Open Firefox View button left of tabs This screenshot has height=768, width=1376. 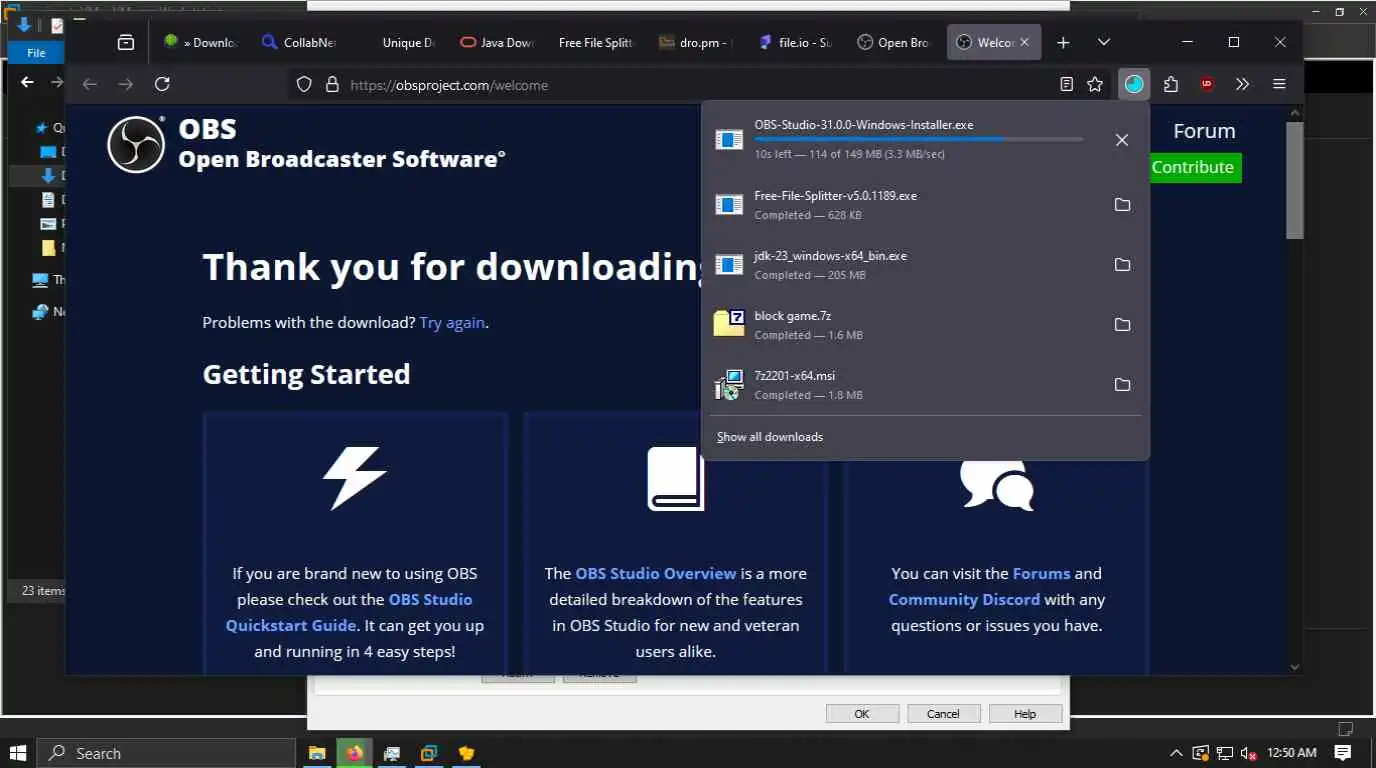125,43
